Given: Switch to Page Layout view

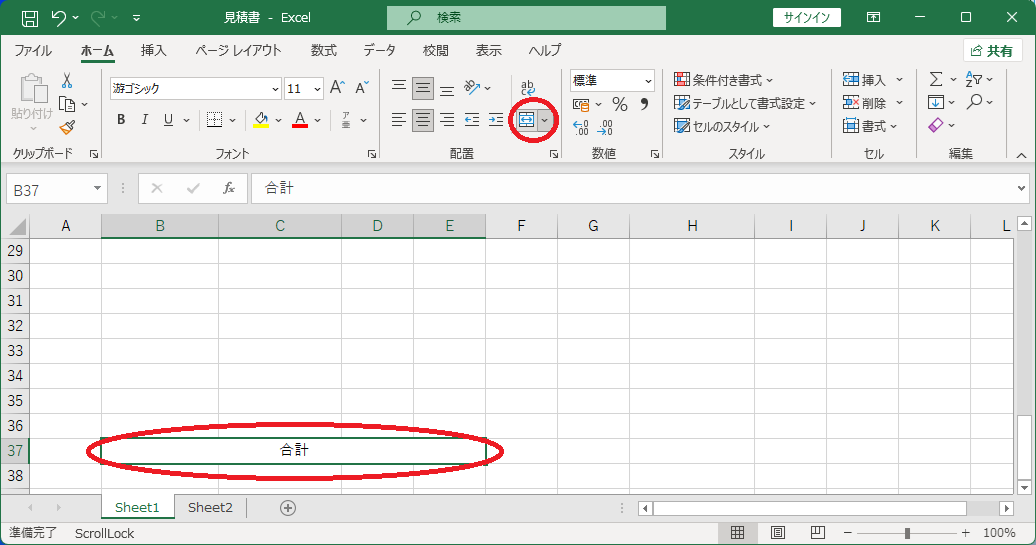Looking at the screenshot, I should click(778, 532).
